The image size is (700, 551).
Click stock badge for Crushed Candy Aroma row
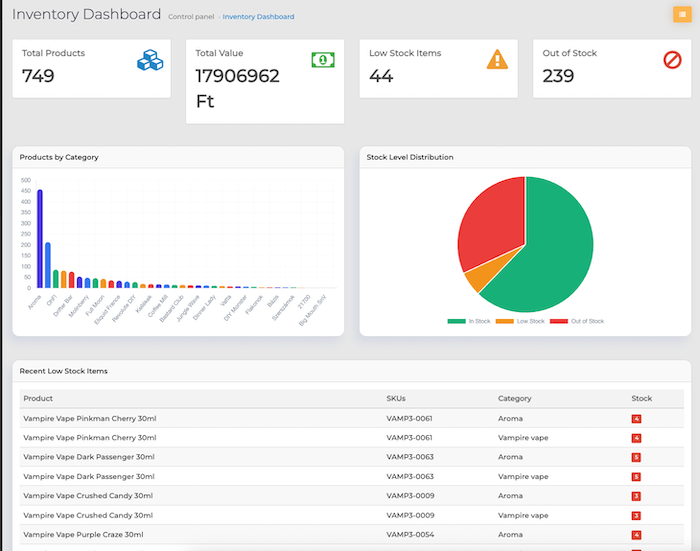coord(636,496)
